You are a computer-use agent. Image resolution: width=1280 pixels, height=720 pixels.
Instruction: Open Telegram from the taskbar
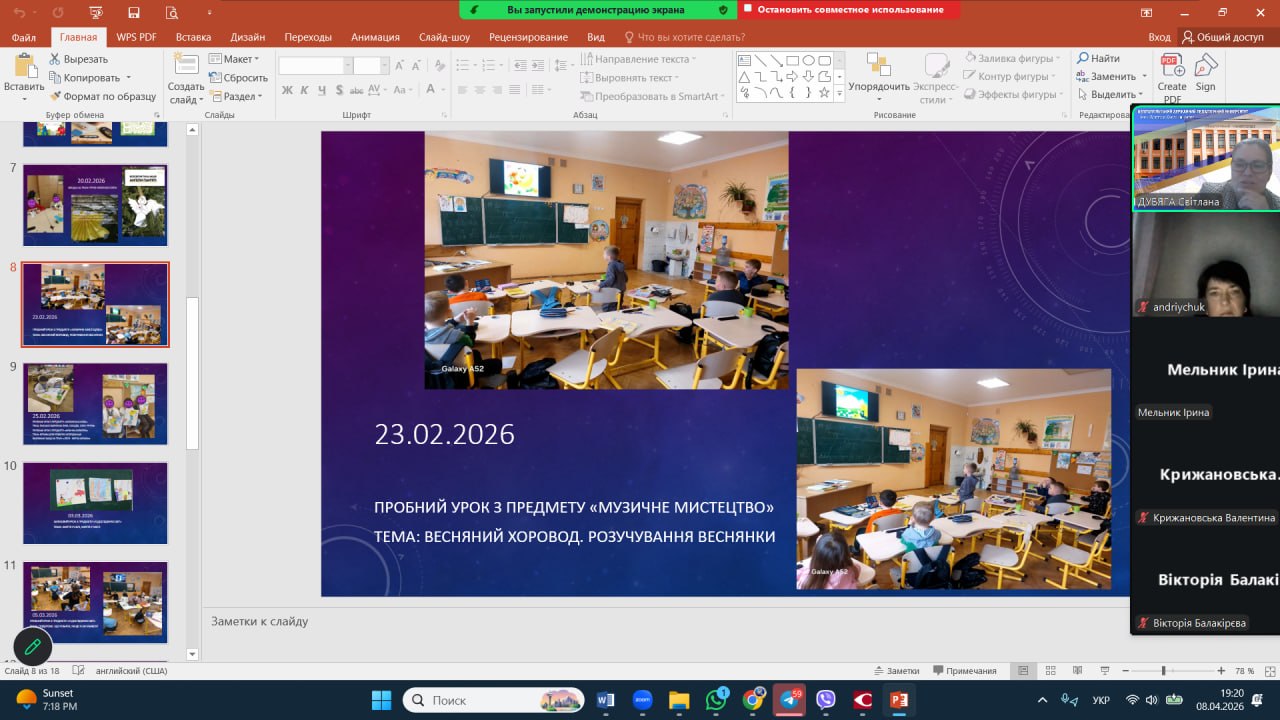tap(790, 699)
